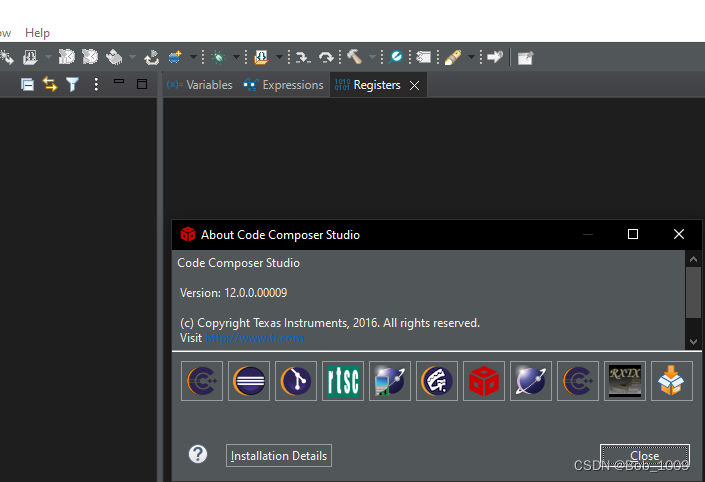
Task: Click the grey window icon after Search
Action: coord(424,57)
